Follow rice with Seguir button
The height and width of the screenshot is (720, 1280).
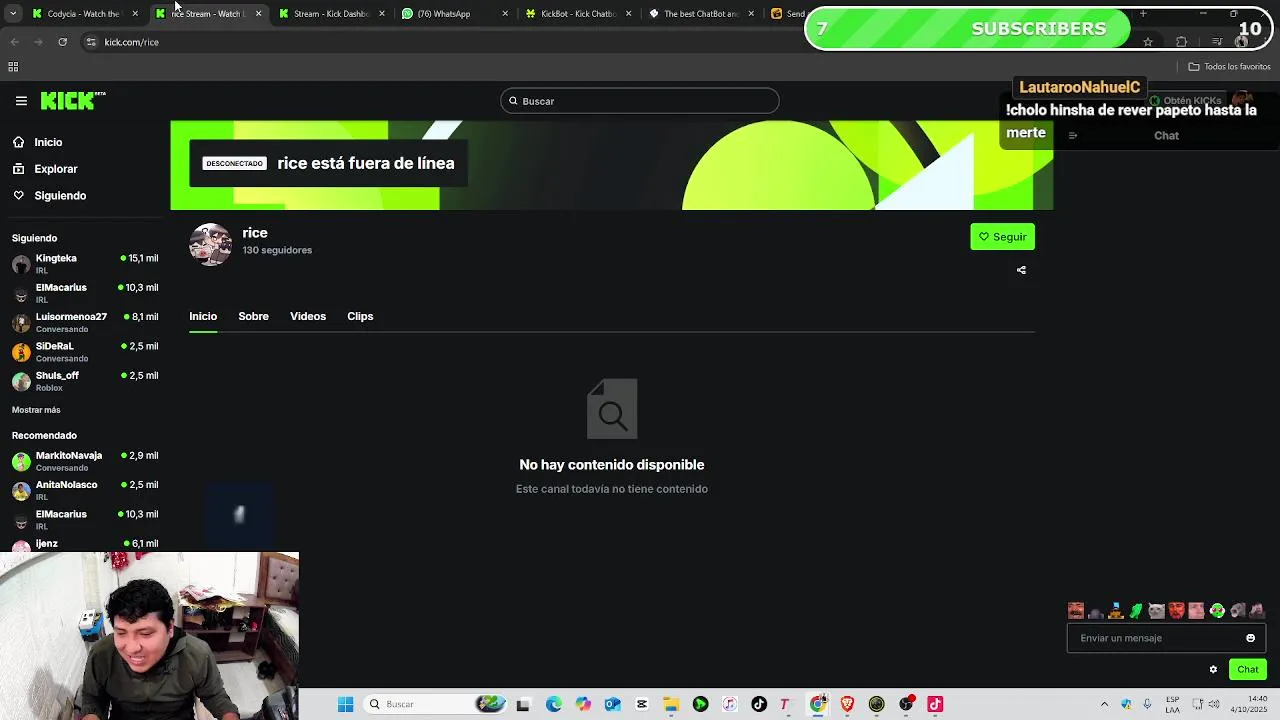[x=1002, y=237]
